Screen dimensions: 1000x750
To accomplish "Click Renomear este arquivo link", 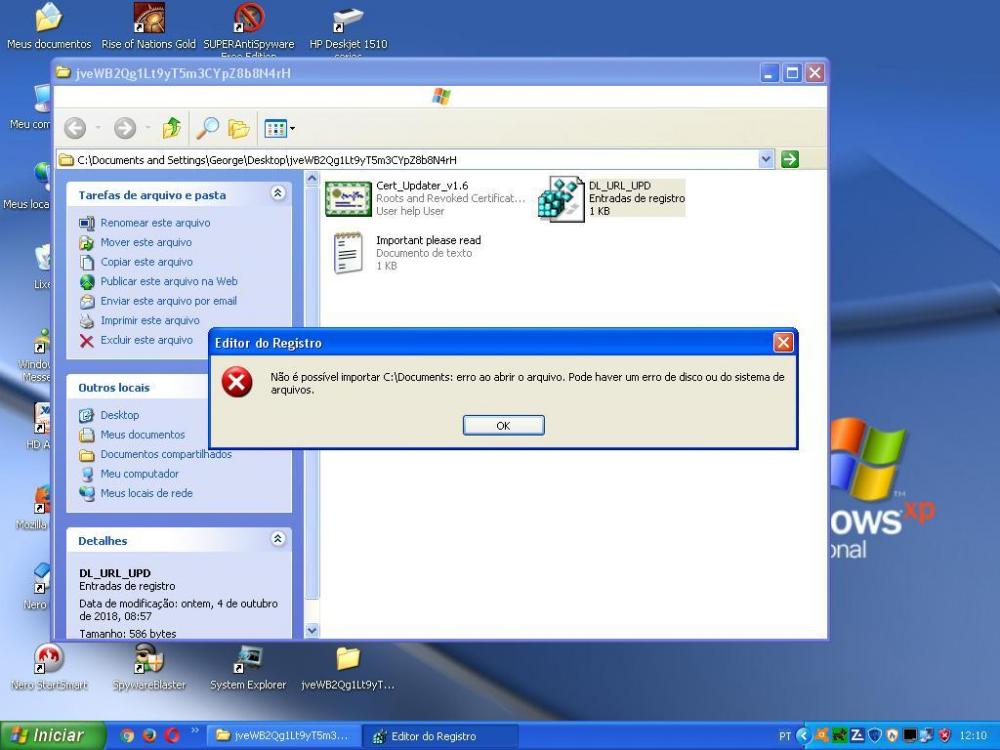I will click(155, 223).
